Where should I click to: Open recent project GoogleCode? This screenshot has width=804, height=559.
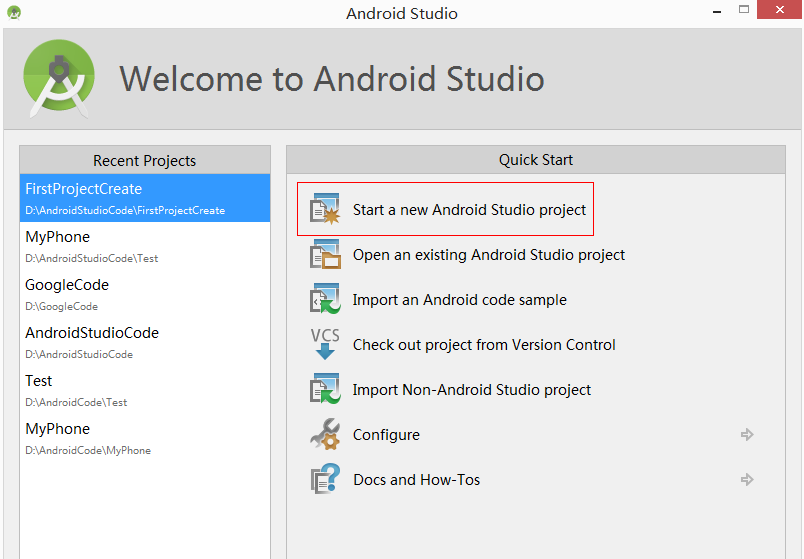click(x=145, y=294)
